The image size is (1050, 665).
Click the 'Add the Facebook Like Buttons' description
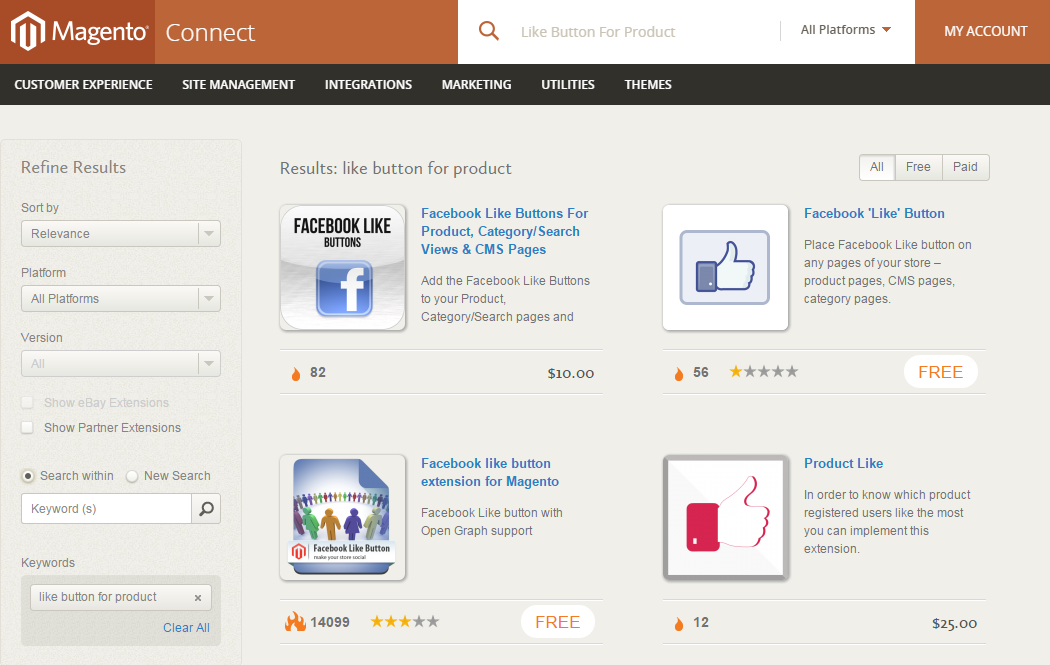pos(506,299)
